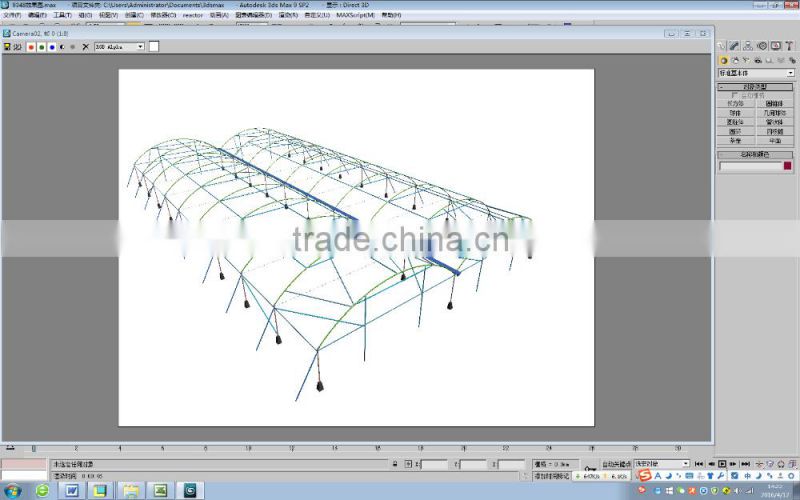
Task: Open the Utilities panel with hammer icon
Action: [788, 46]
